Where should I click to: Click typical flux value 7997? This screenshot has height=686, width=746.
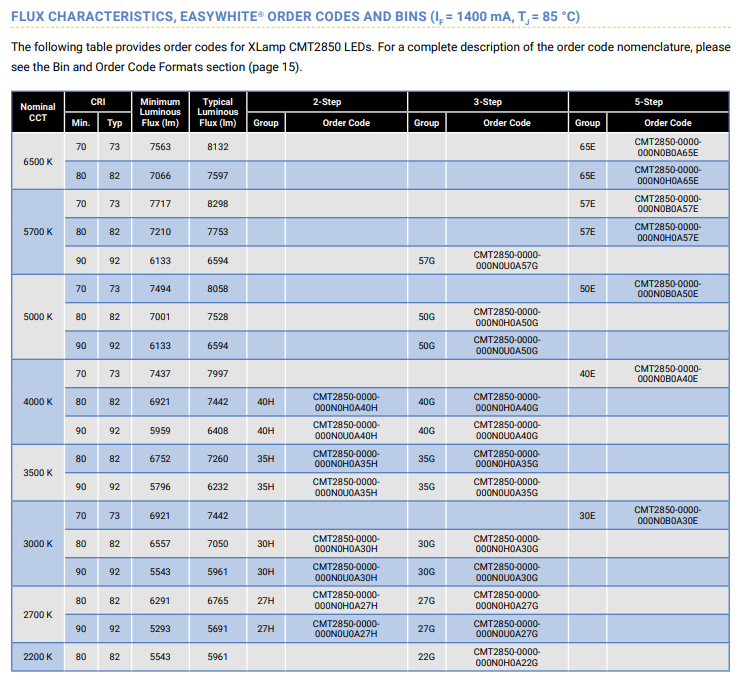coord(217,373)
